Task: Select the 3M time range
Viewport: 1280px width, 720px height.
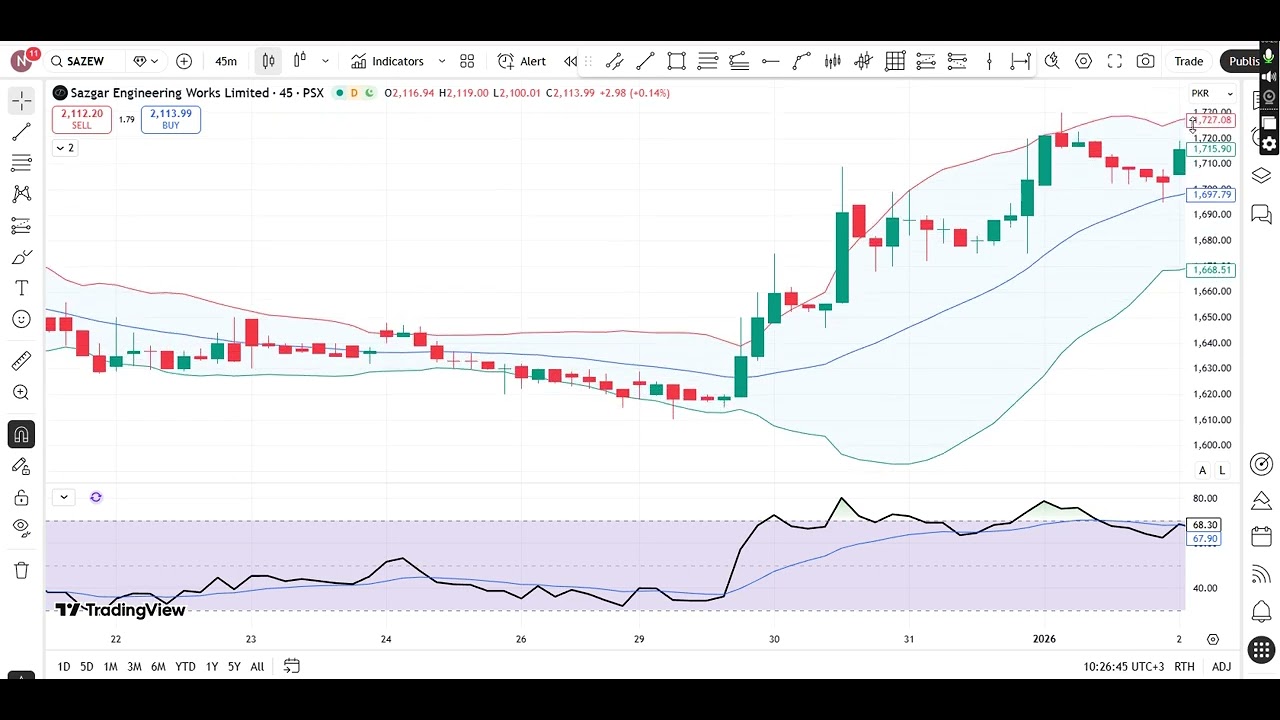Action: [x=134, y=667]
